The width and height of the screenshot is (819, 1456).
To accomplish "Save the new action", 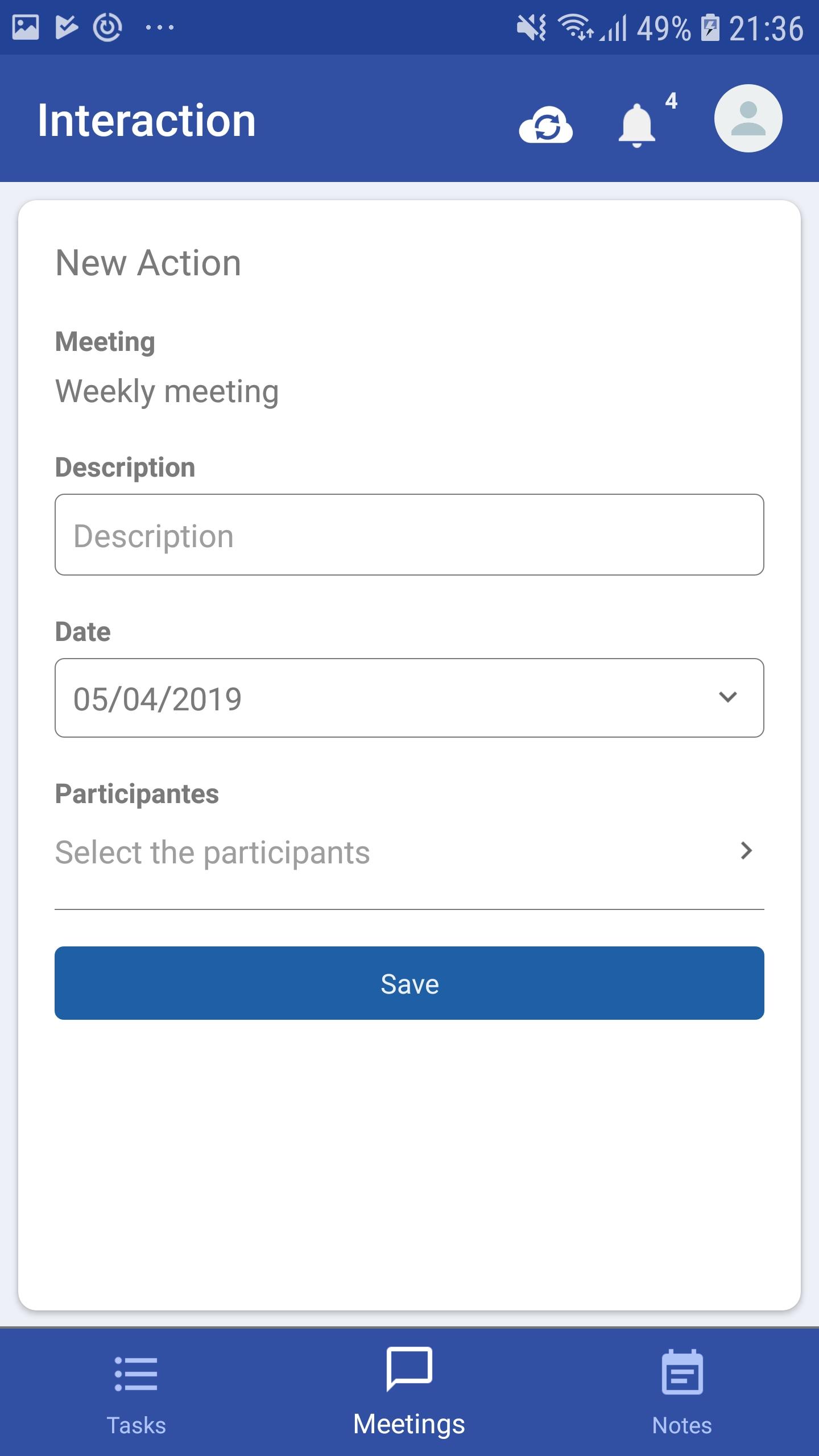I will [409, 983].
